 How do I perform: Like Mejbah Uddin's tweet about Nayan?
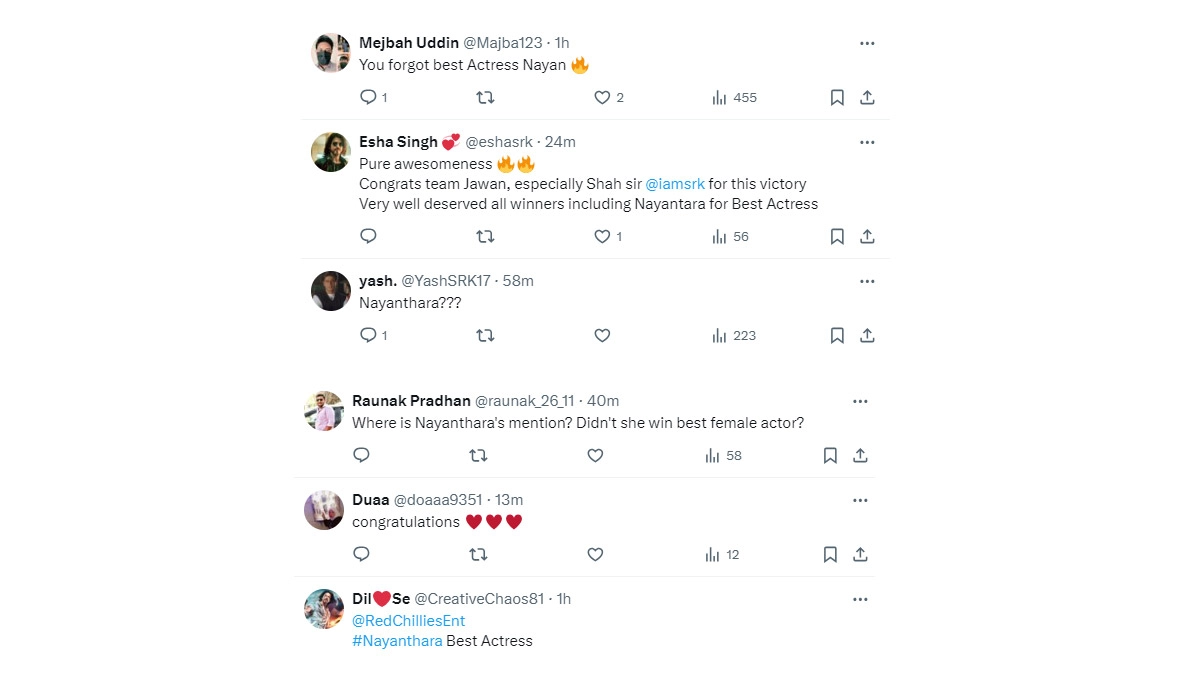click(602, 97)
